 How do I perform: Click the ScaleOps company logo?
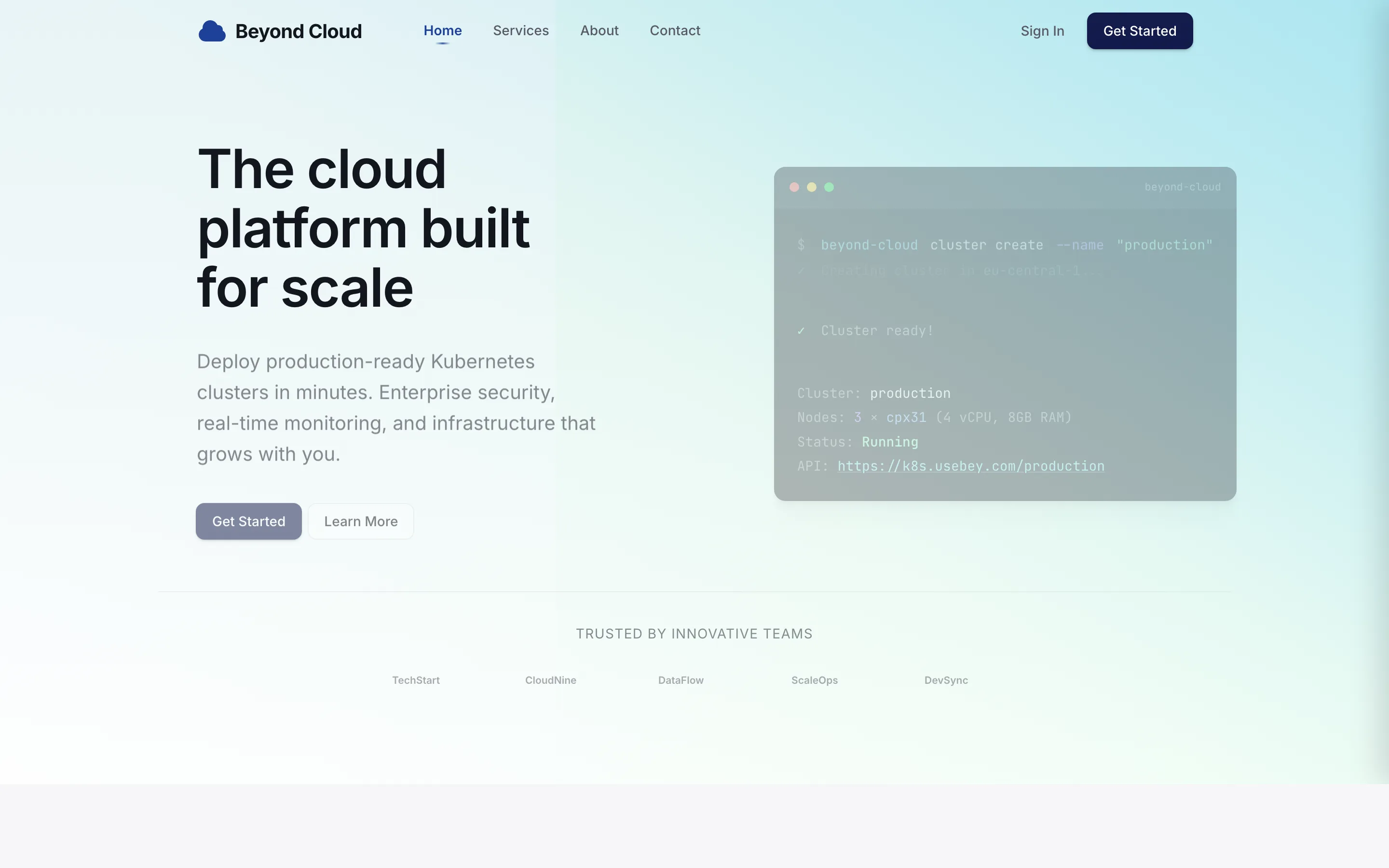815,680
